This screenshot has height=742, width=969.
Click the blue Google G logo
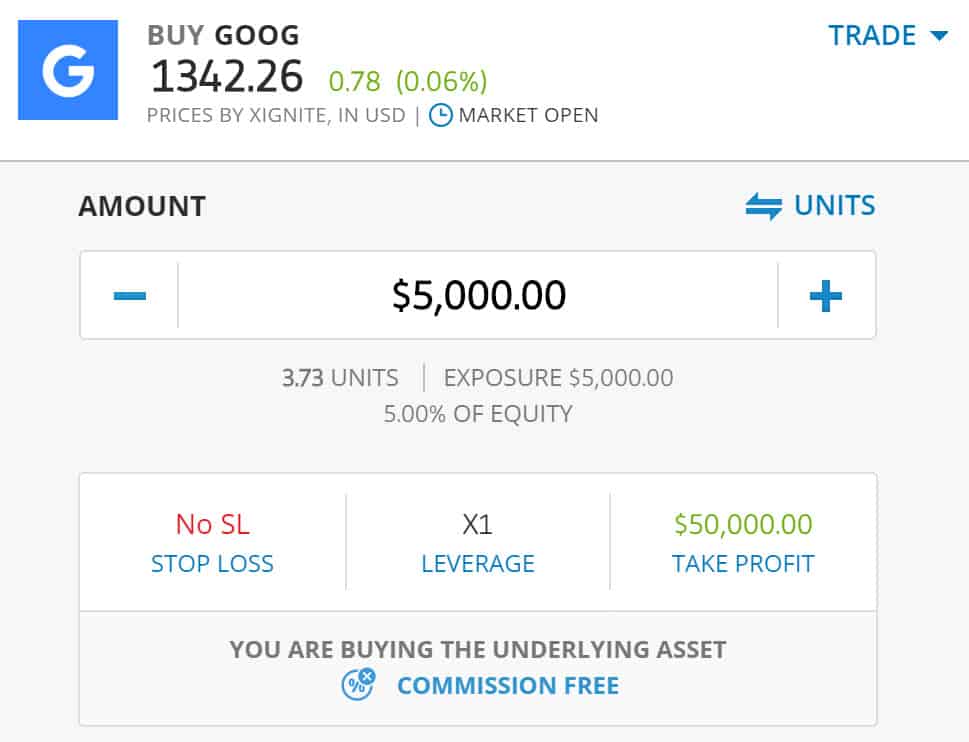(68, 70)
